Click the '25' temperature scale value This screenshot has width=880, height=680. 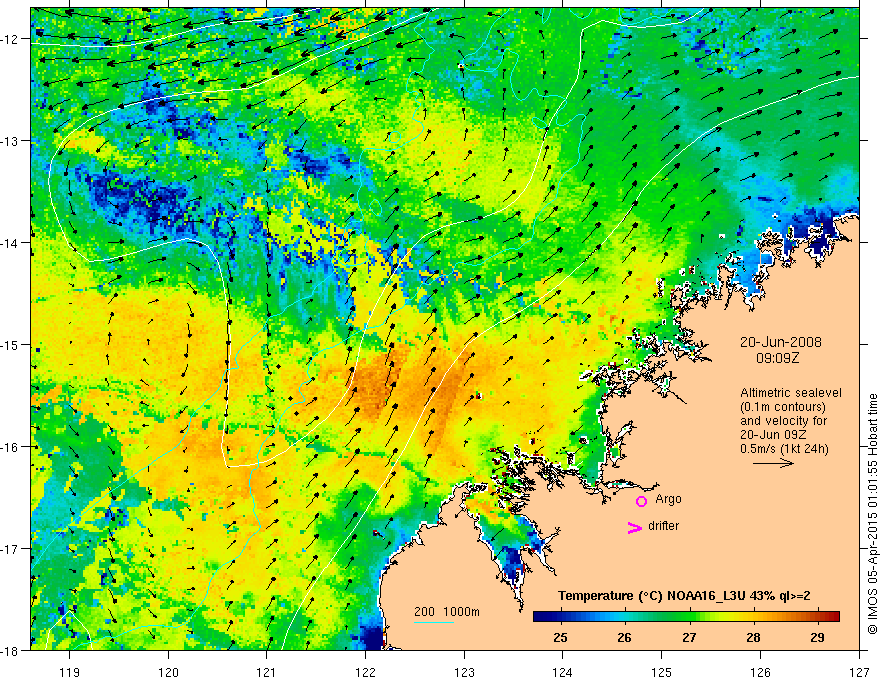pyautogui.click(x=560, y=637)
